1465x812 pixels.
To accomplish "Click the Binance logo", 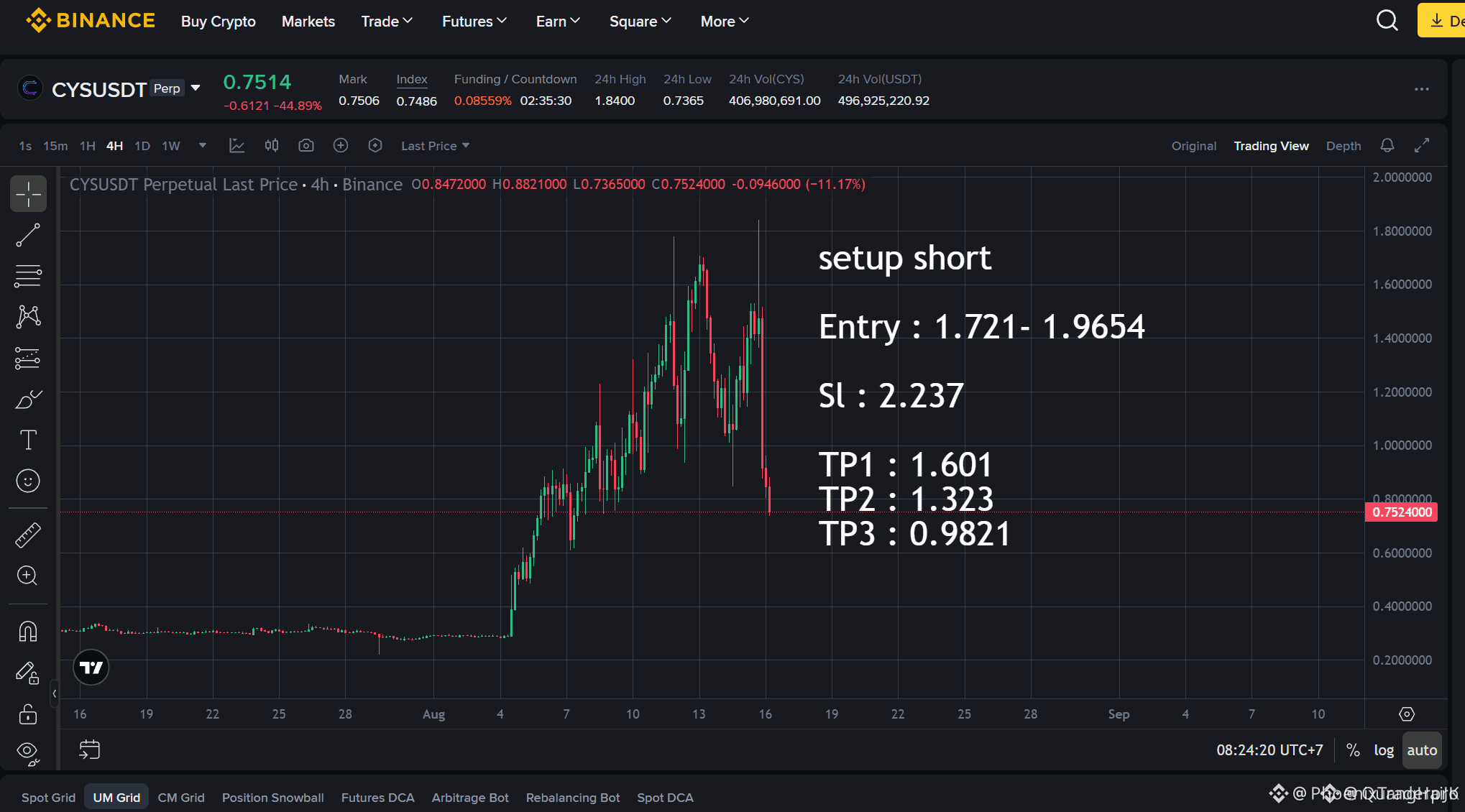I will pos(91,20).
